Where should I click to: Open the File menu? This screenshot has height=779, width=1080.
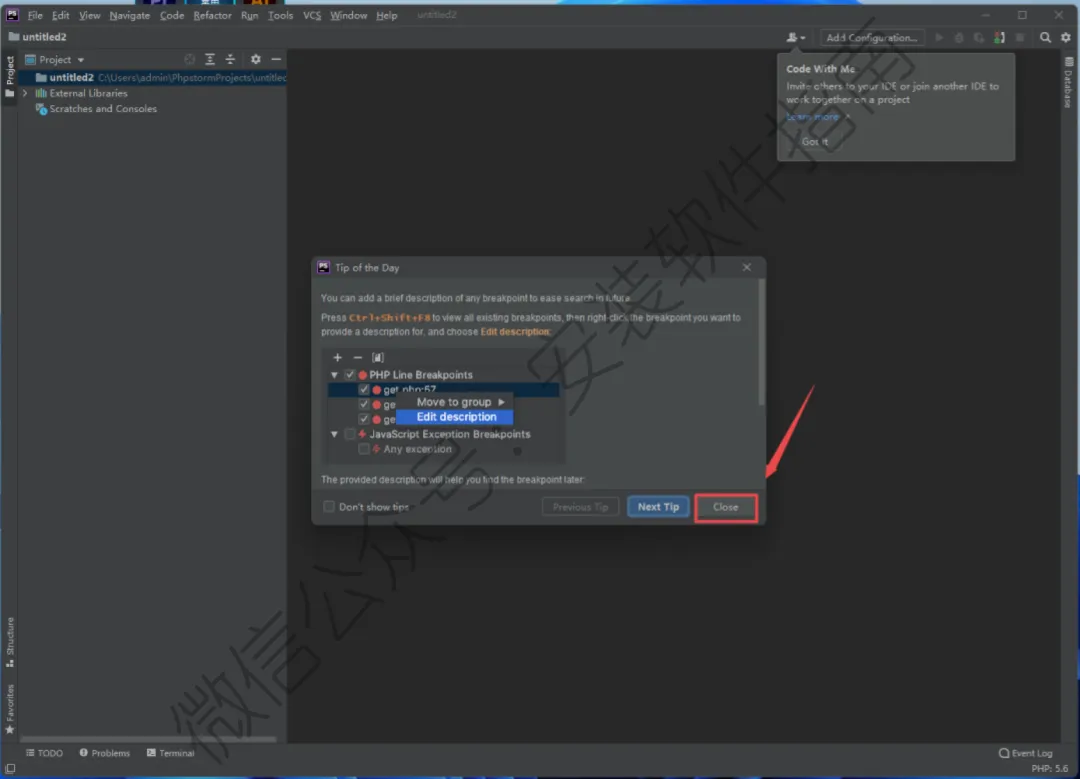click(35, 15)
